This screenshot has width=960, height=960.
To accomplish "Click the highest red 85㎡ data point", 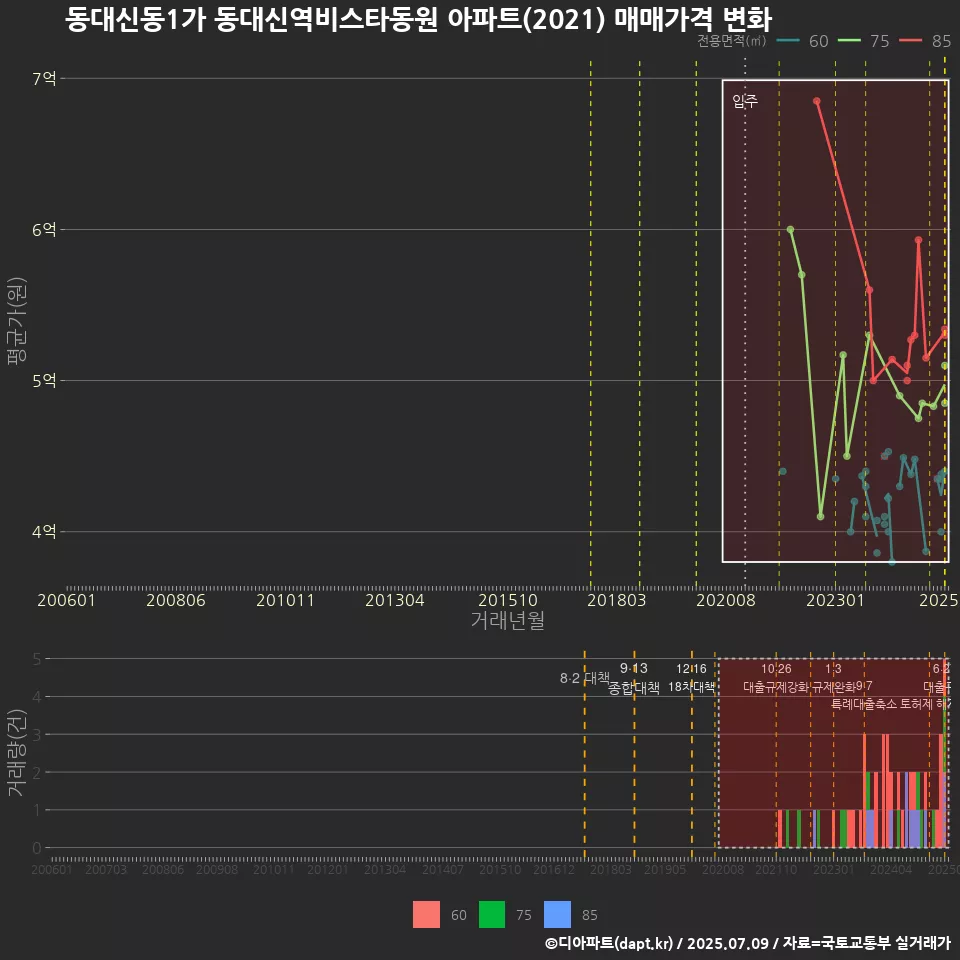I will [817, 101].
